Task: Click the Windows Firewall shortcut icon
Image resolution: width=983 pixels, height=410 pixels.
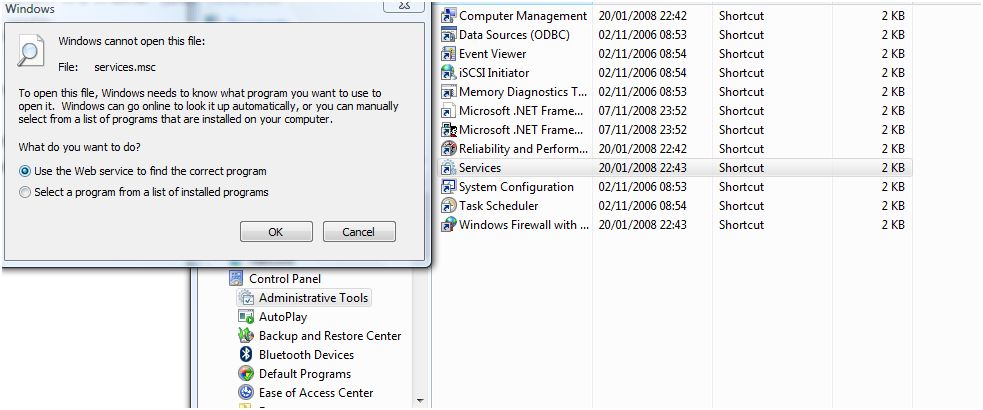Action: 448,224
